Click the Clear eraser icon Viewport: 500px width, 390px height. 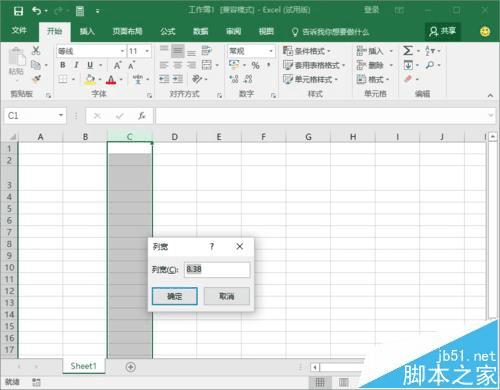(x=408, y=79)
